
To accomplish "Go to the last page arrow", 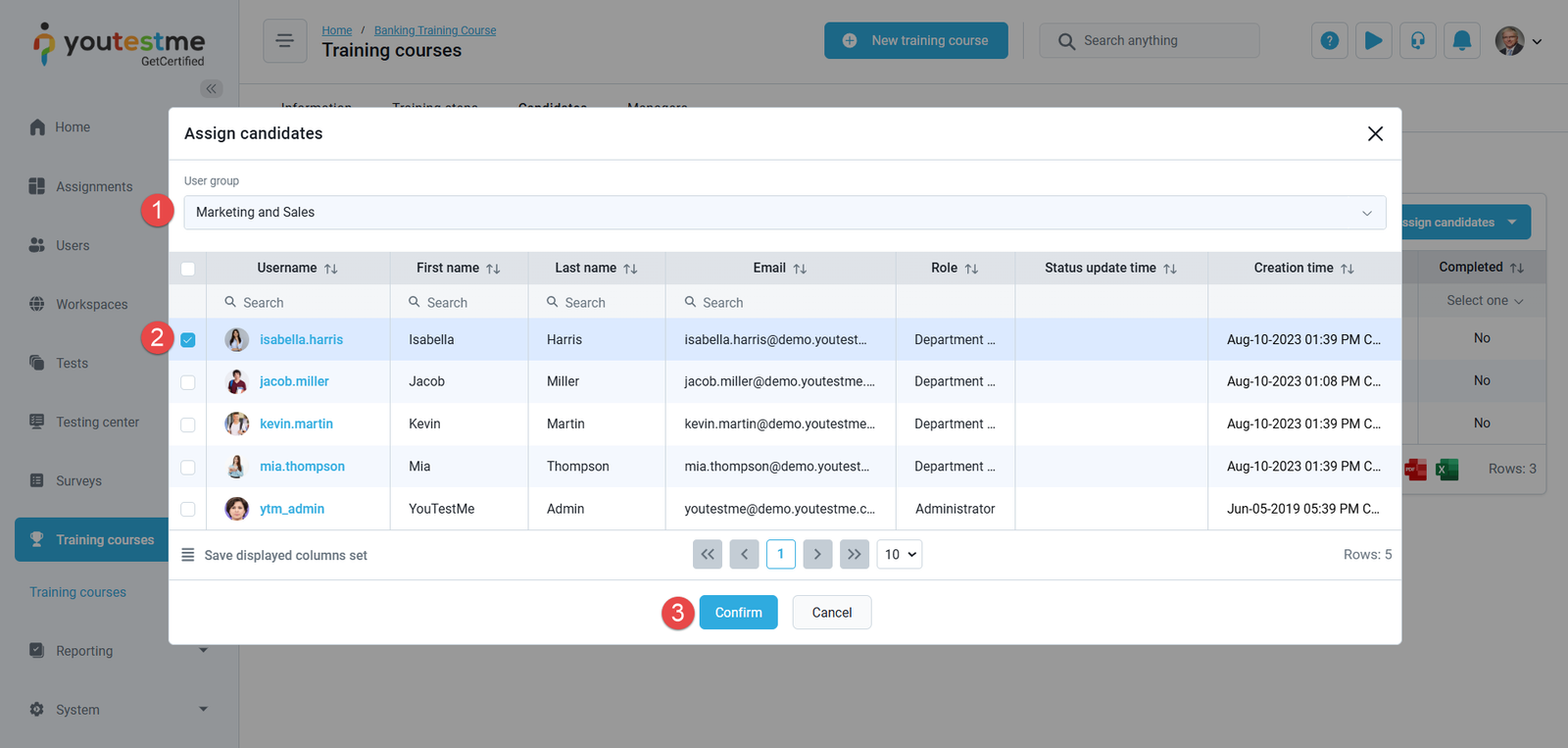I will [x=854, y=555].
